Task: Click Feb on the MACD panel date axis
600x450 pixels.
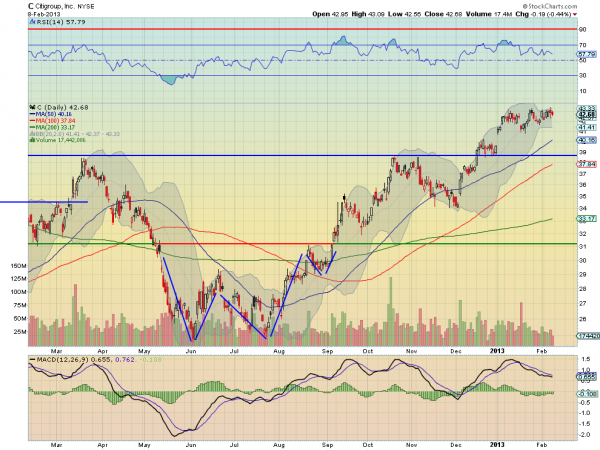Action: coord(541,445)
